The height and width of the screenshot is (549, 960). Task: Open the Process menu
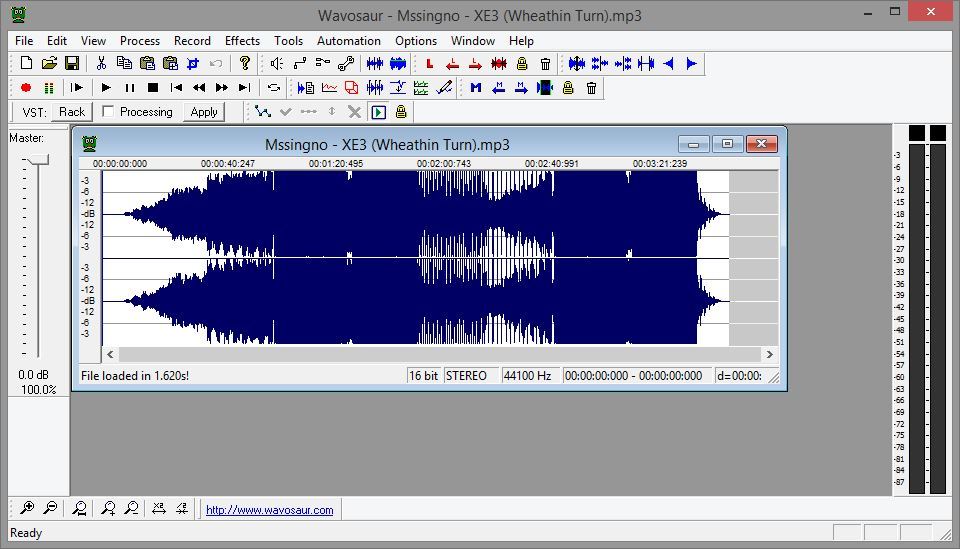140,40
